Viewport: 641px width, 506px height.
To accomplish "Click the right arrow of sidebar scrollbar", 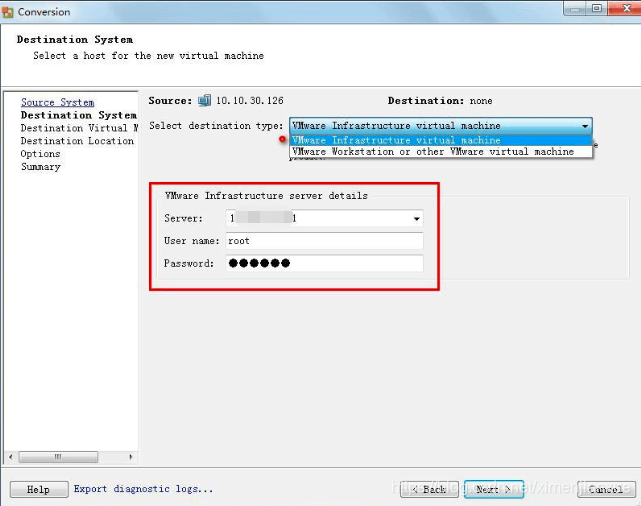I will tap(130, 457).
